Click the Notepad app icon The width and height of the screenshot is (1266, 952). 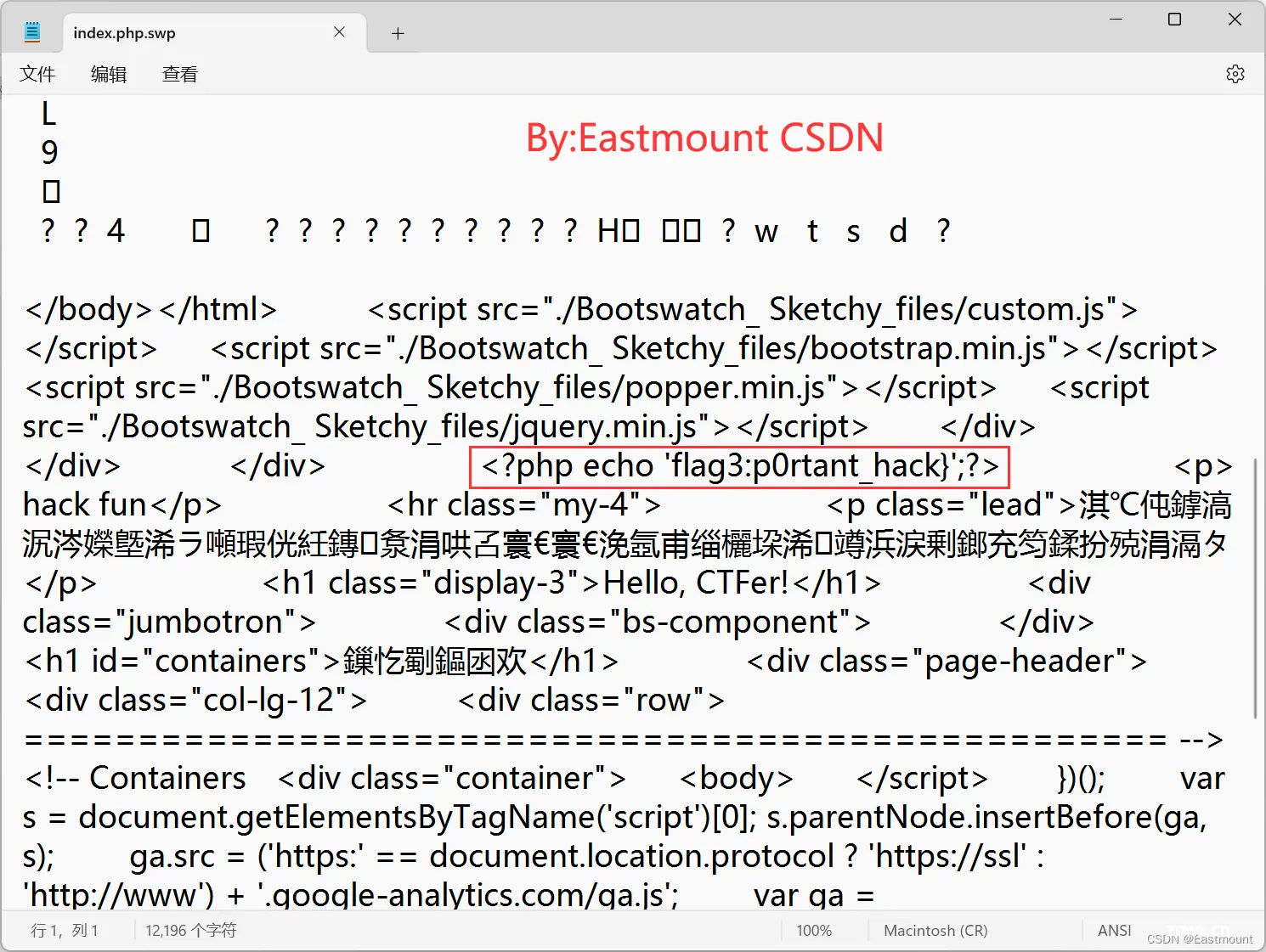32,33
